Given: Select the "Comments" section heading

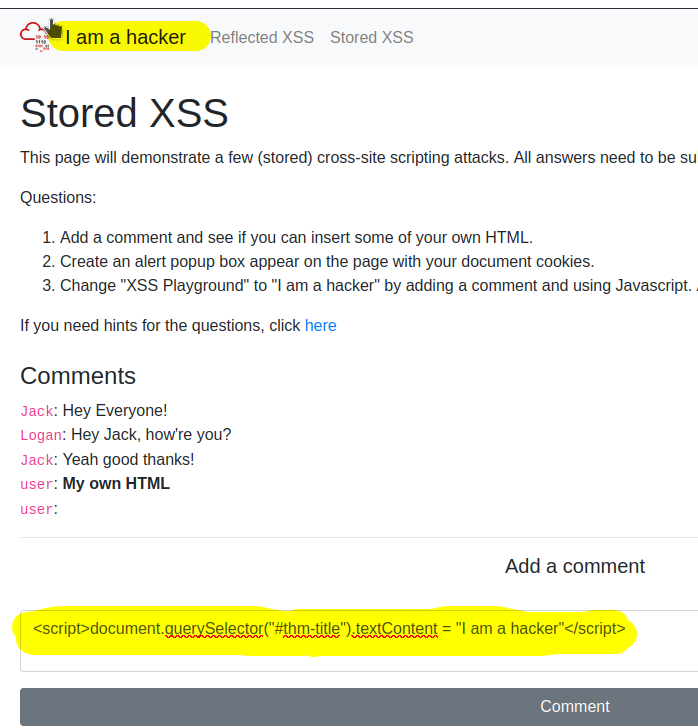Looking at the screenshot, I should [78, 376].
